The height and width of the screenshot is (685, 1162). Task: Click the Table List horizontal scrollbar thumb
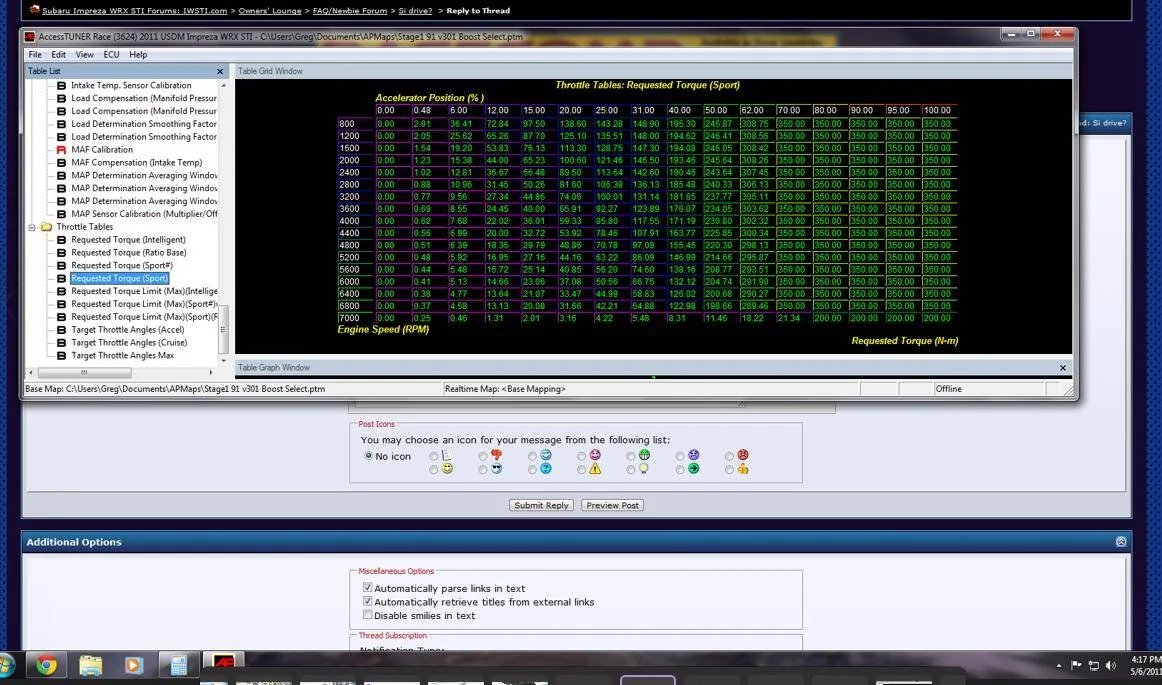click(x=84, y=373)
